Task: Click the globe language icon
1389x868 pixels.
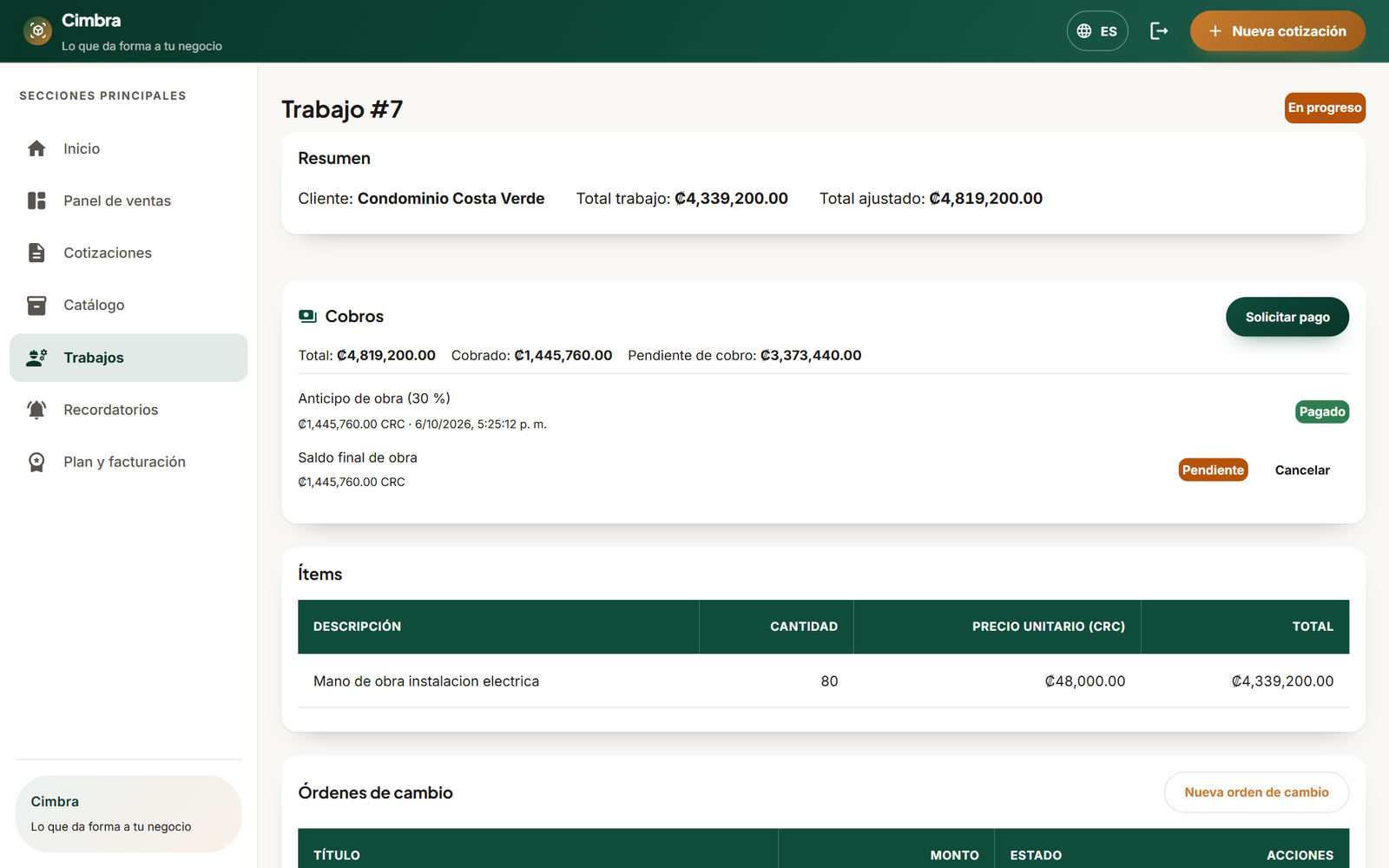Action: coord(1084,31)
